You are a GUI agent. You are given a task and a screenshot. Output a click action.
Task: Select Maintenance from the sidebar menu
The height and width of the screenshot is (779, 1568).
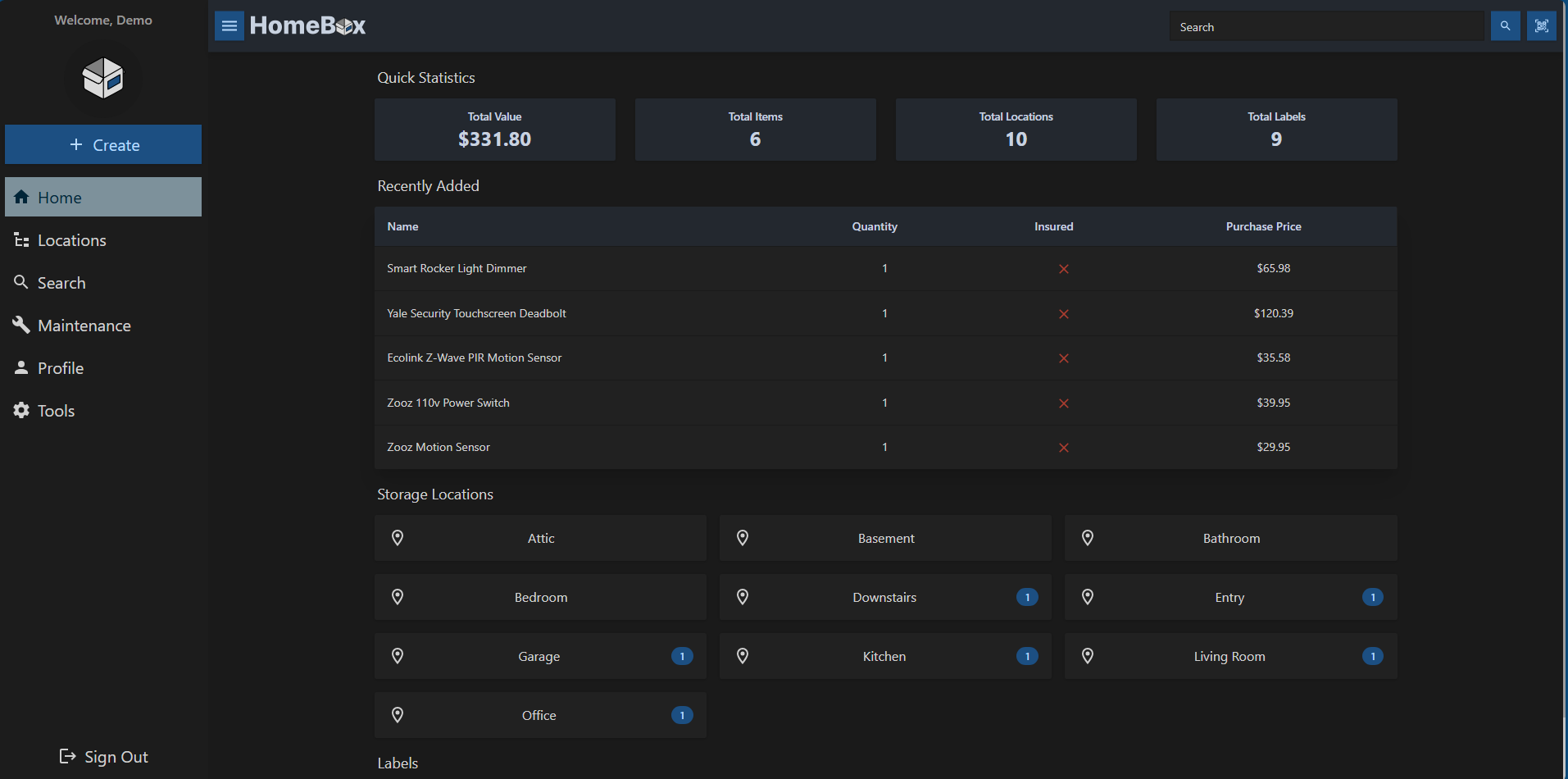pos(84,325)
